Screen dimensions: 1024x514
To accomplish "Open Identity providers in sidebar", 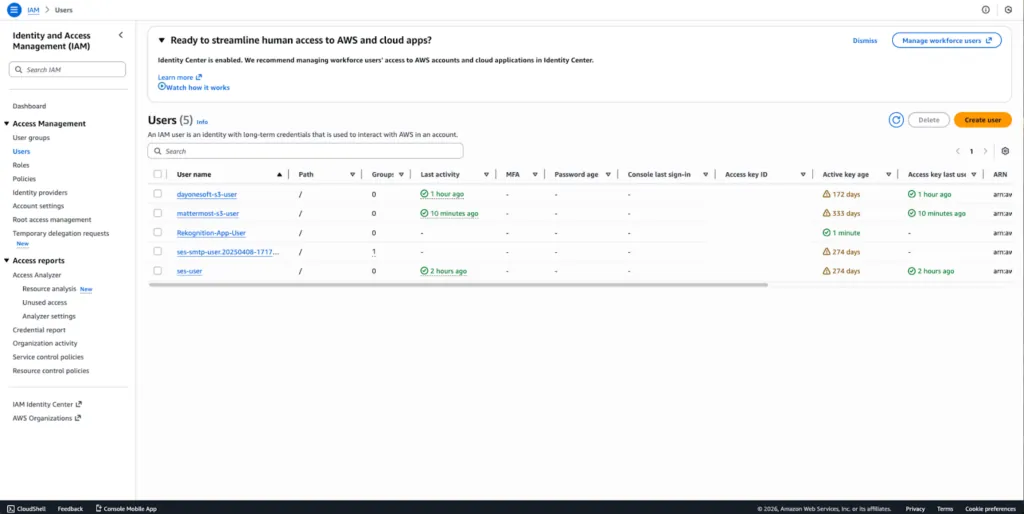I will [40, 193].
